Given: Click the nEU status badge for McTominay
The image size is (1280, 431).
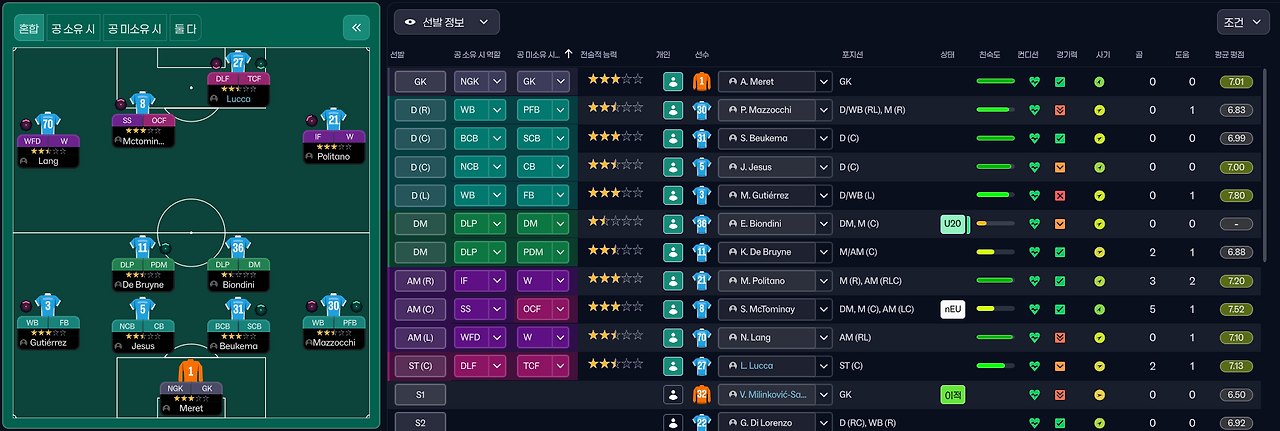Looking at the screenshot, I should [952, 310].
